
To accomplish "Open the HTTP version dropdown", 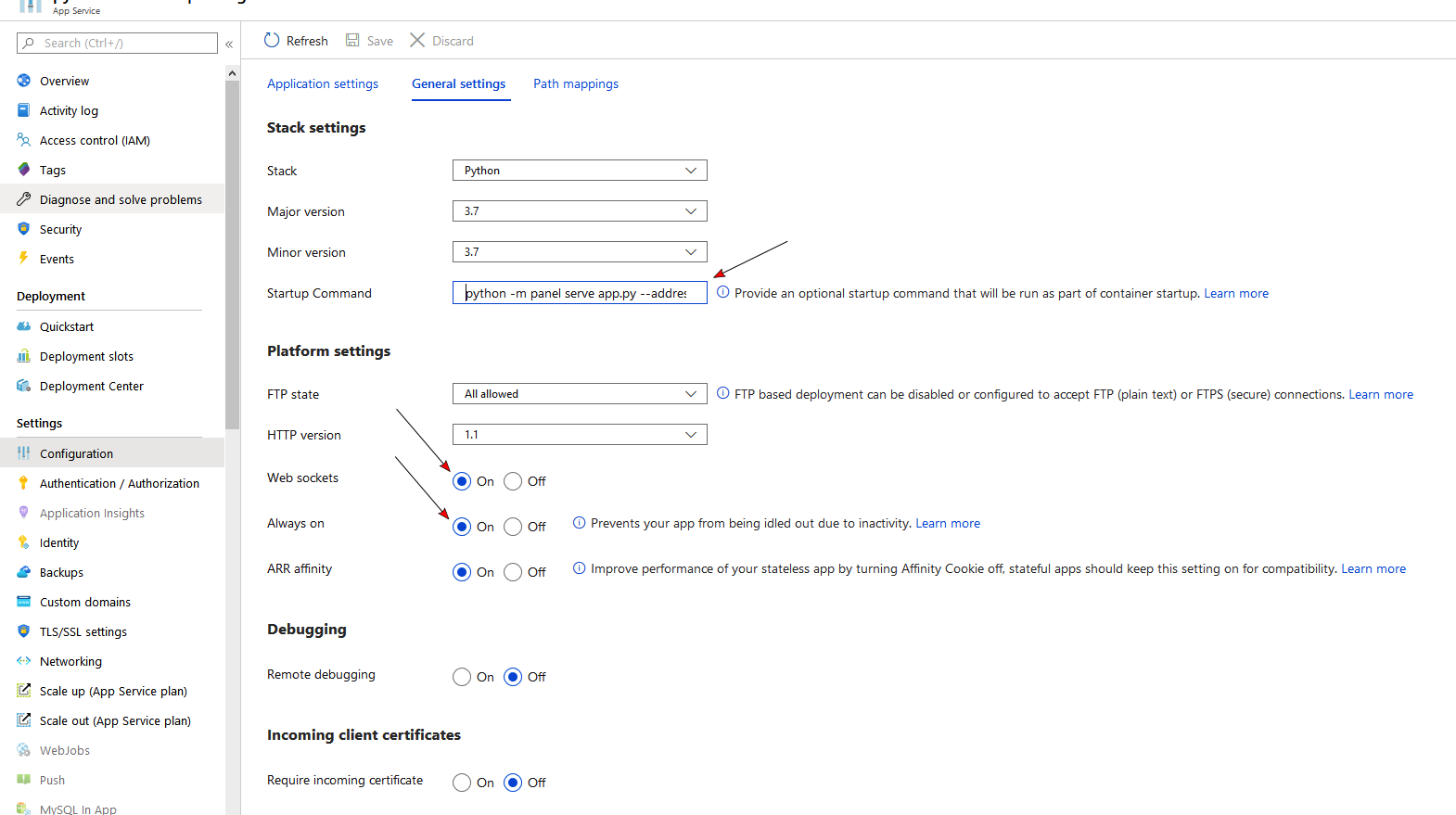I will [x=580, y=435].
